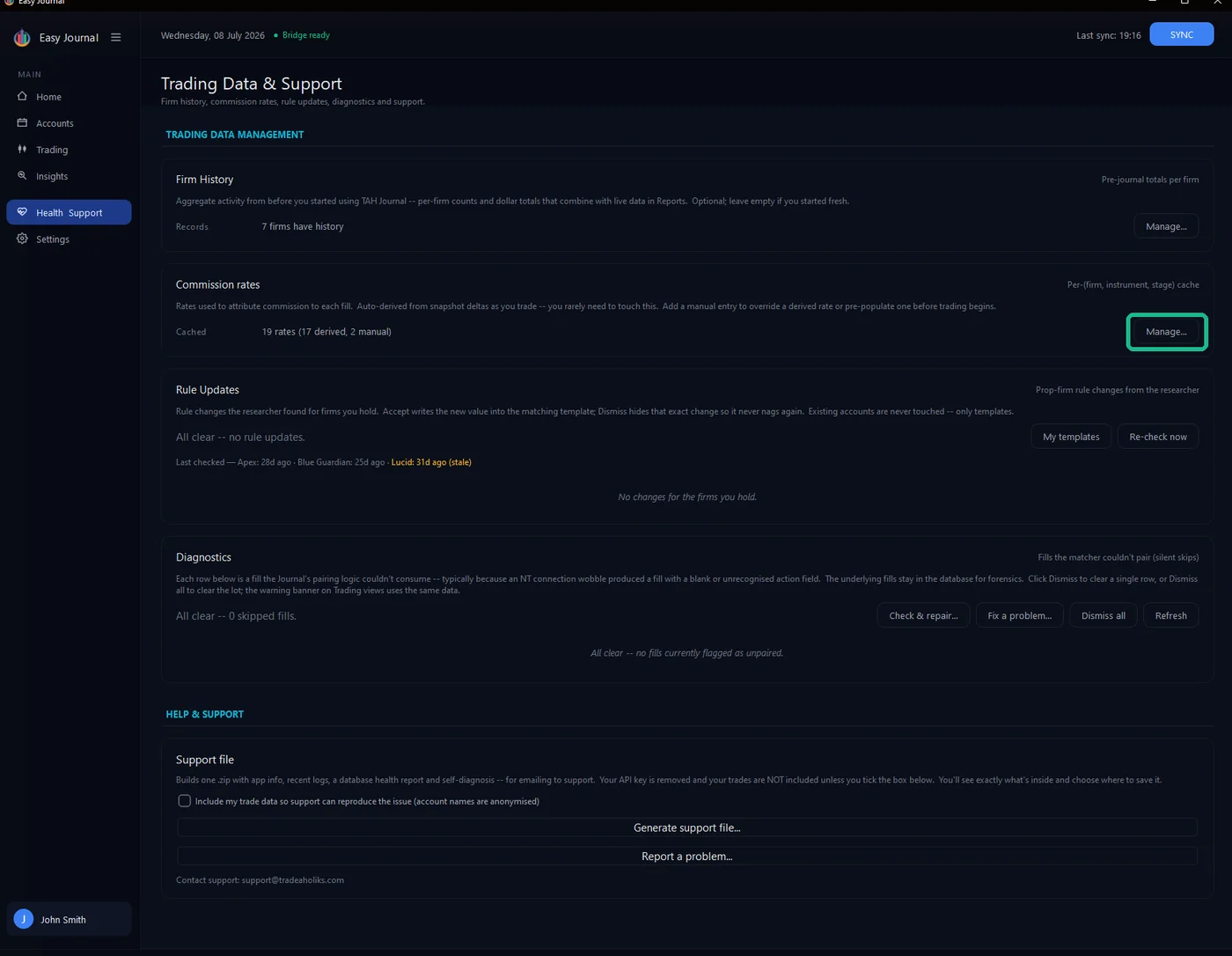The height and width of the screenshot is (956, 1232).
Task: Select Health Support in the sidebar
Action: coord(69,212)
